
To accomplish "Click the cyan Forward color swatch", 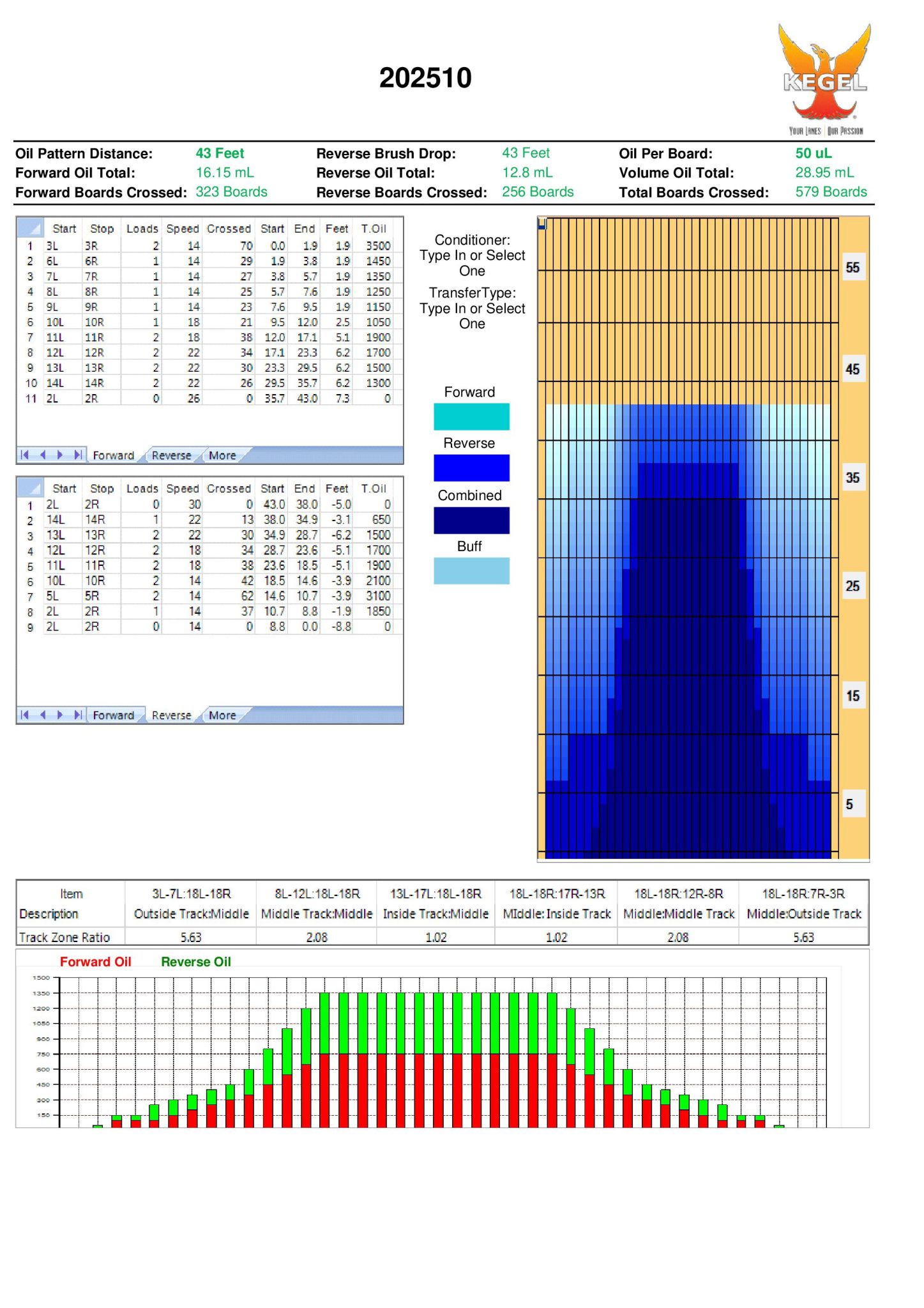I will pos(471,416).
